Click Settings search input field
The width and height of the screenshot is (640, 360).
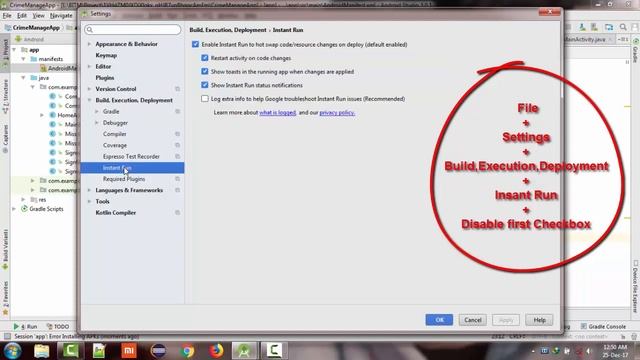(133, 29)
